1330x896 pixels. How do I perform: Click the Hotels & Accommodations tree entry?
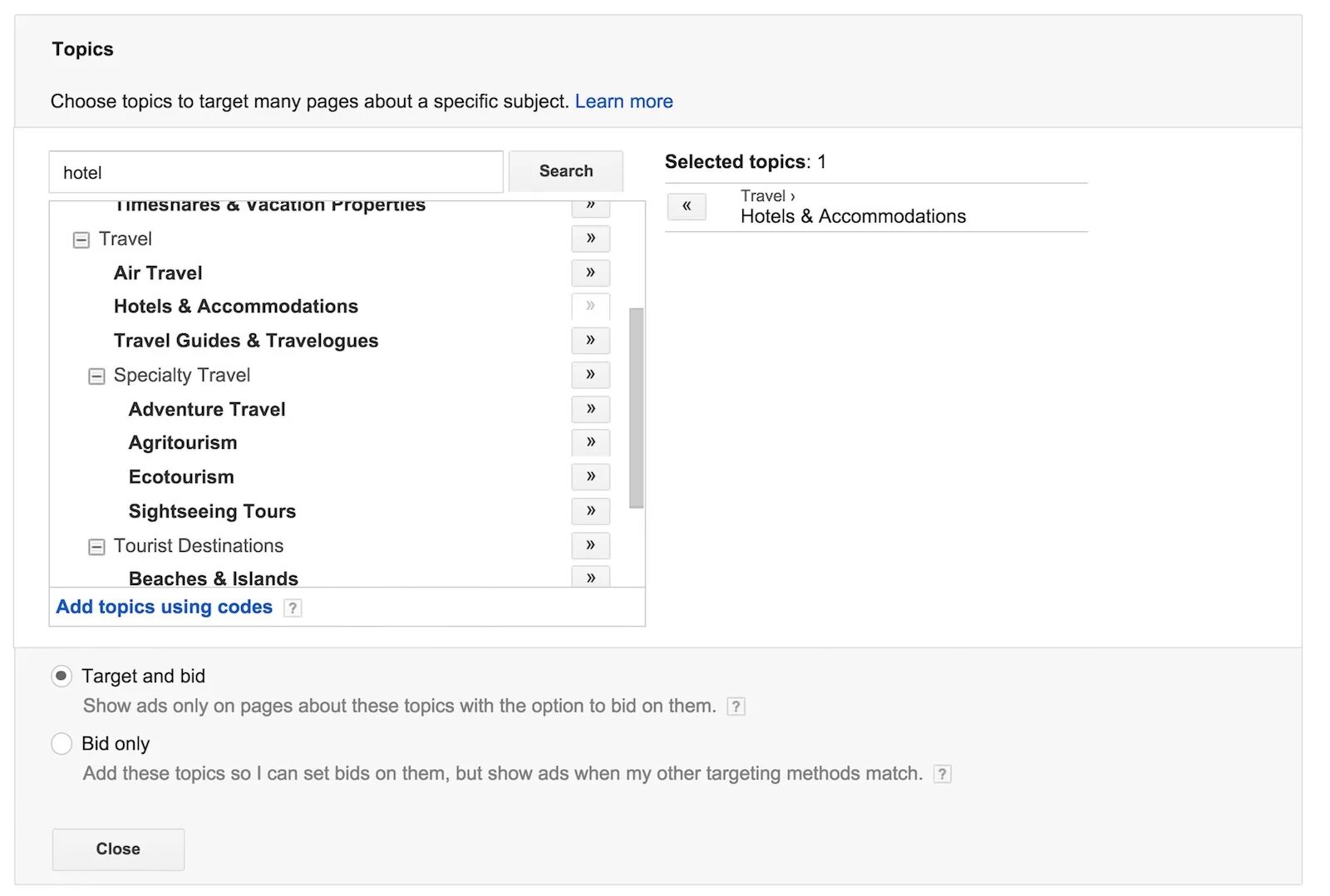pyautogui.click(x=236, y=307)
